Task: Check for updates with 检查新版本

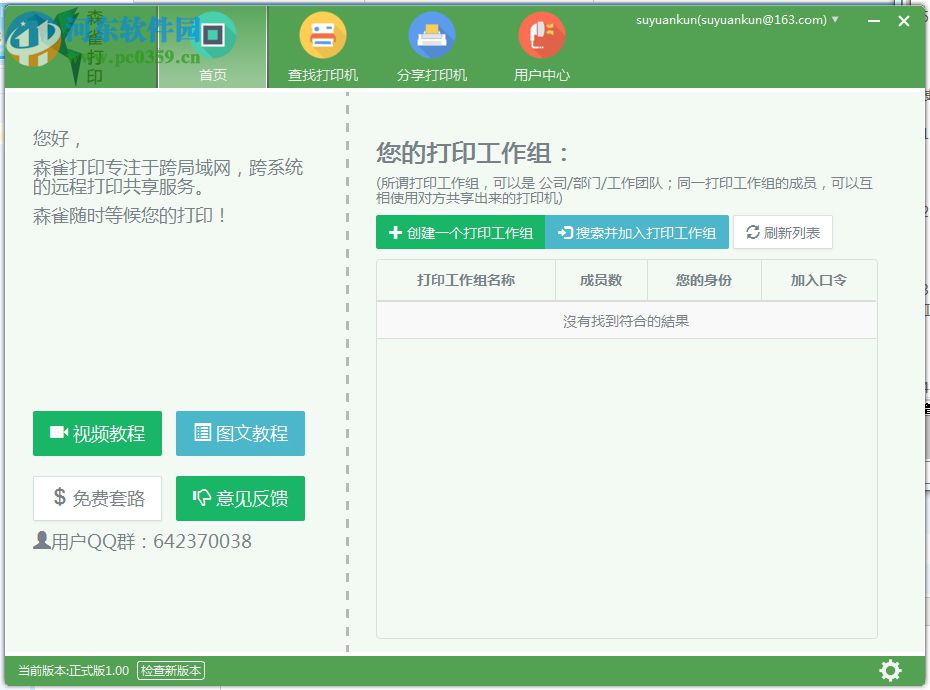Action: tap(170, 671)
